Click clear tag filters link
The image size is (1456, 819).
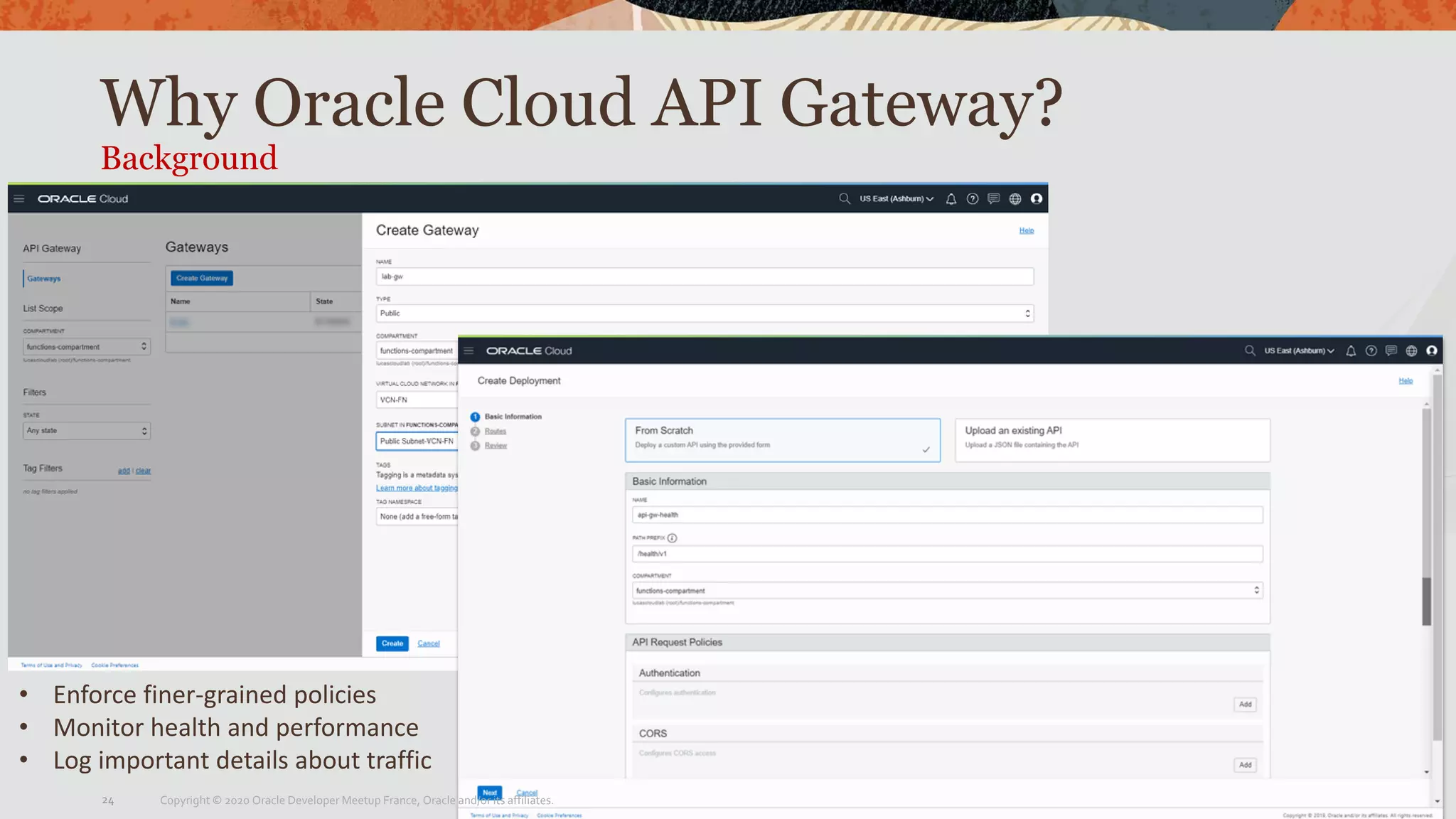point(143,471)
